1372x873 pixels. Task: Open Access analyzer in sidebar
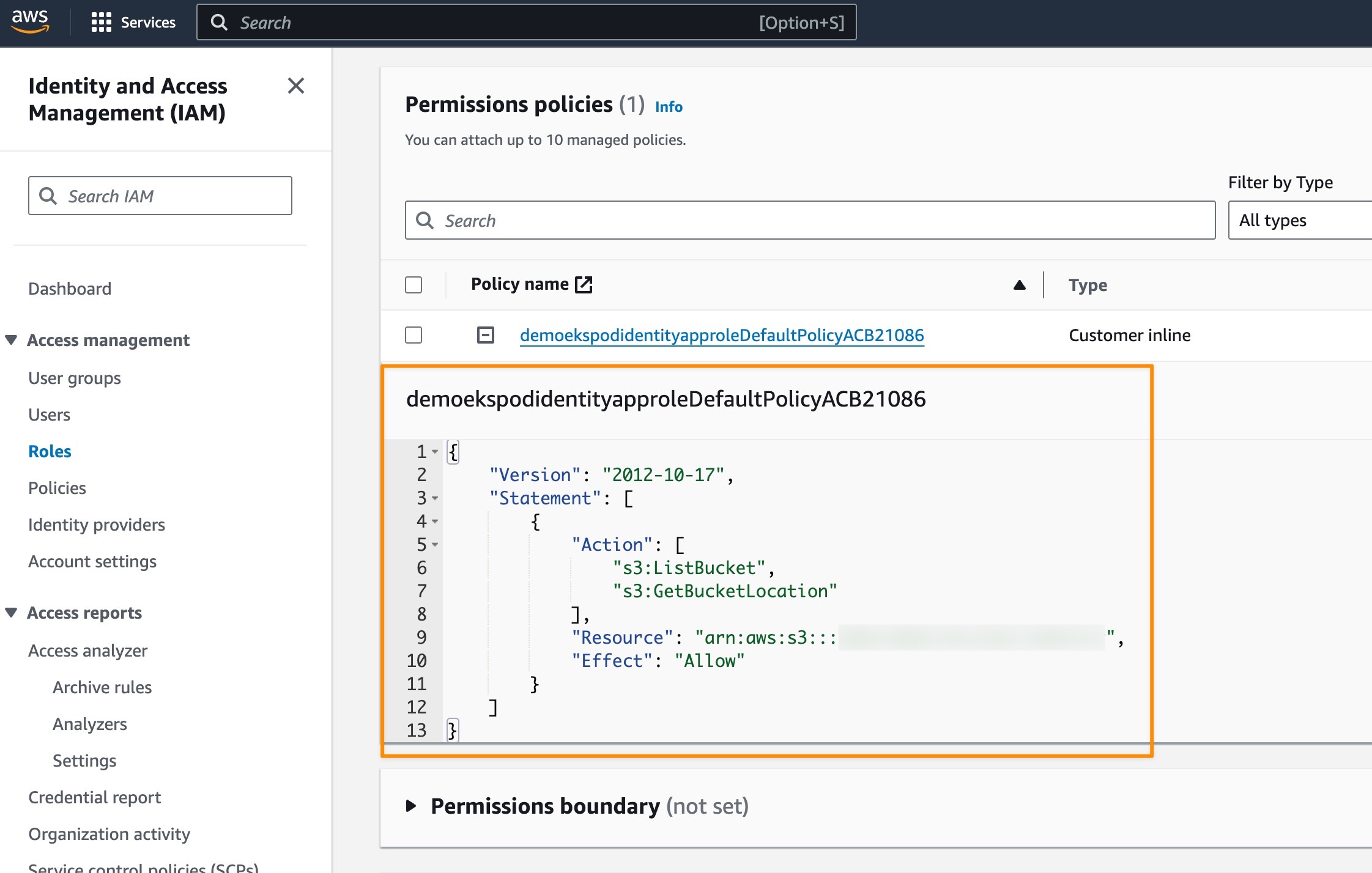(87, 650)
